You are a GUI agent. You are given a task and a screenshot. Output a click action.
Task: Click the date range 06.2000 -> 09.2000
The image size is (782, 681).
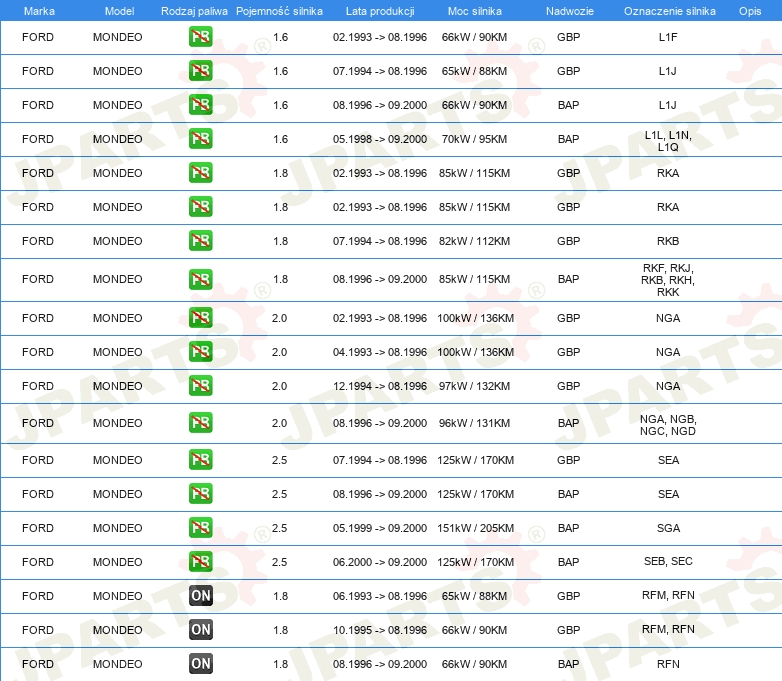tap(380, 562)
